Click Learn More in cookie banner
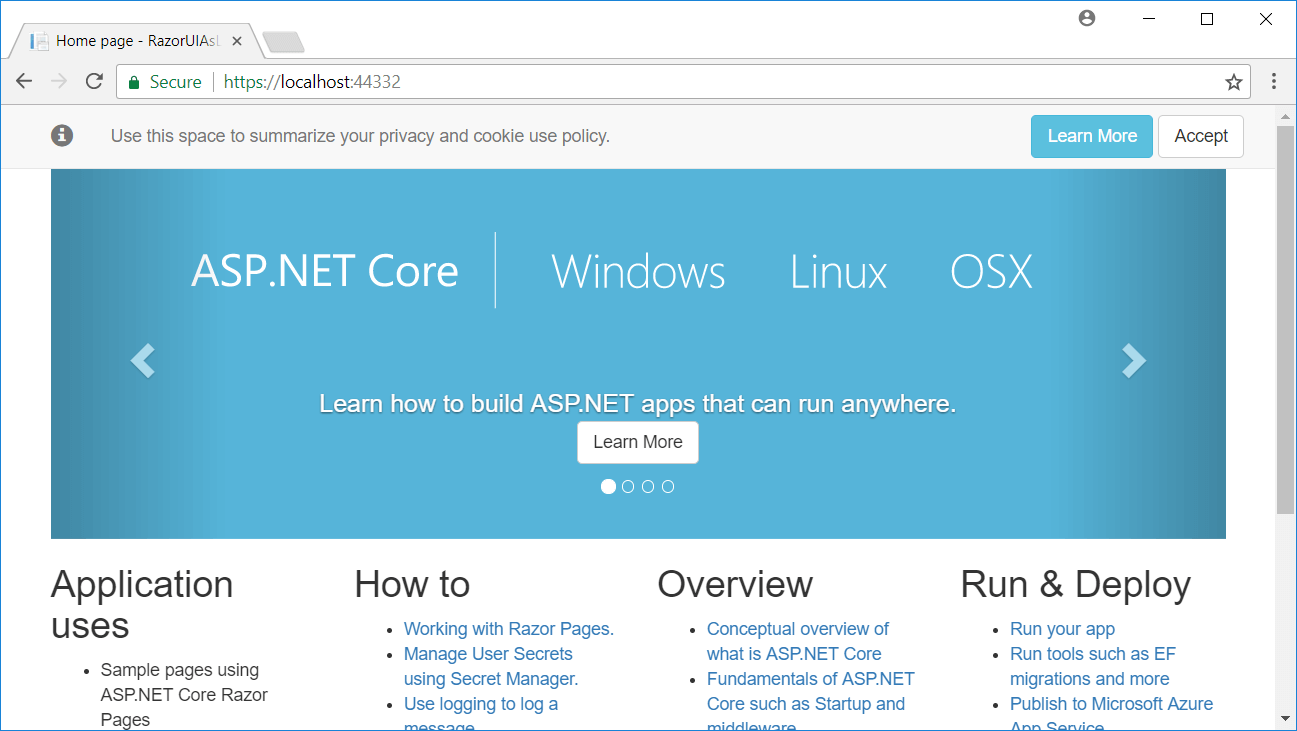Viewport: 1297px width, 731px height. (1092, 136)
